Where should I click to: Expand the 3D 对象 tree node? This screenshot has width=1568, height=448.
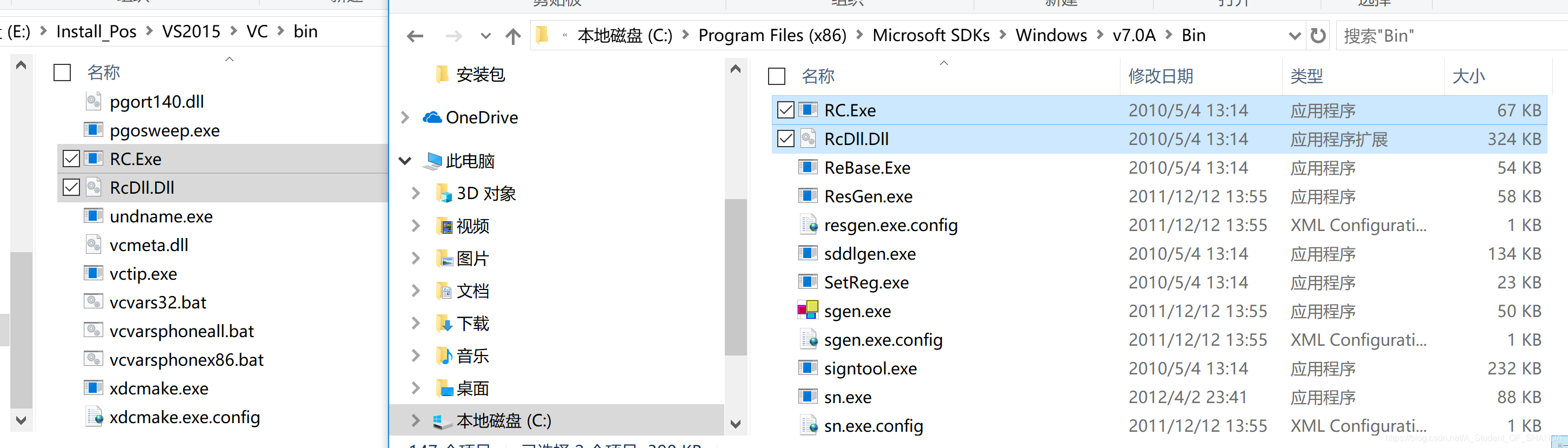(416, 193)
